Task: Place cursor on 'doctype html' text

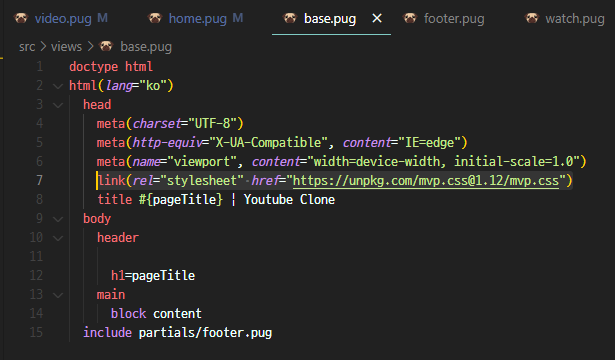Action: pos(111,67)
